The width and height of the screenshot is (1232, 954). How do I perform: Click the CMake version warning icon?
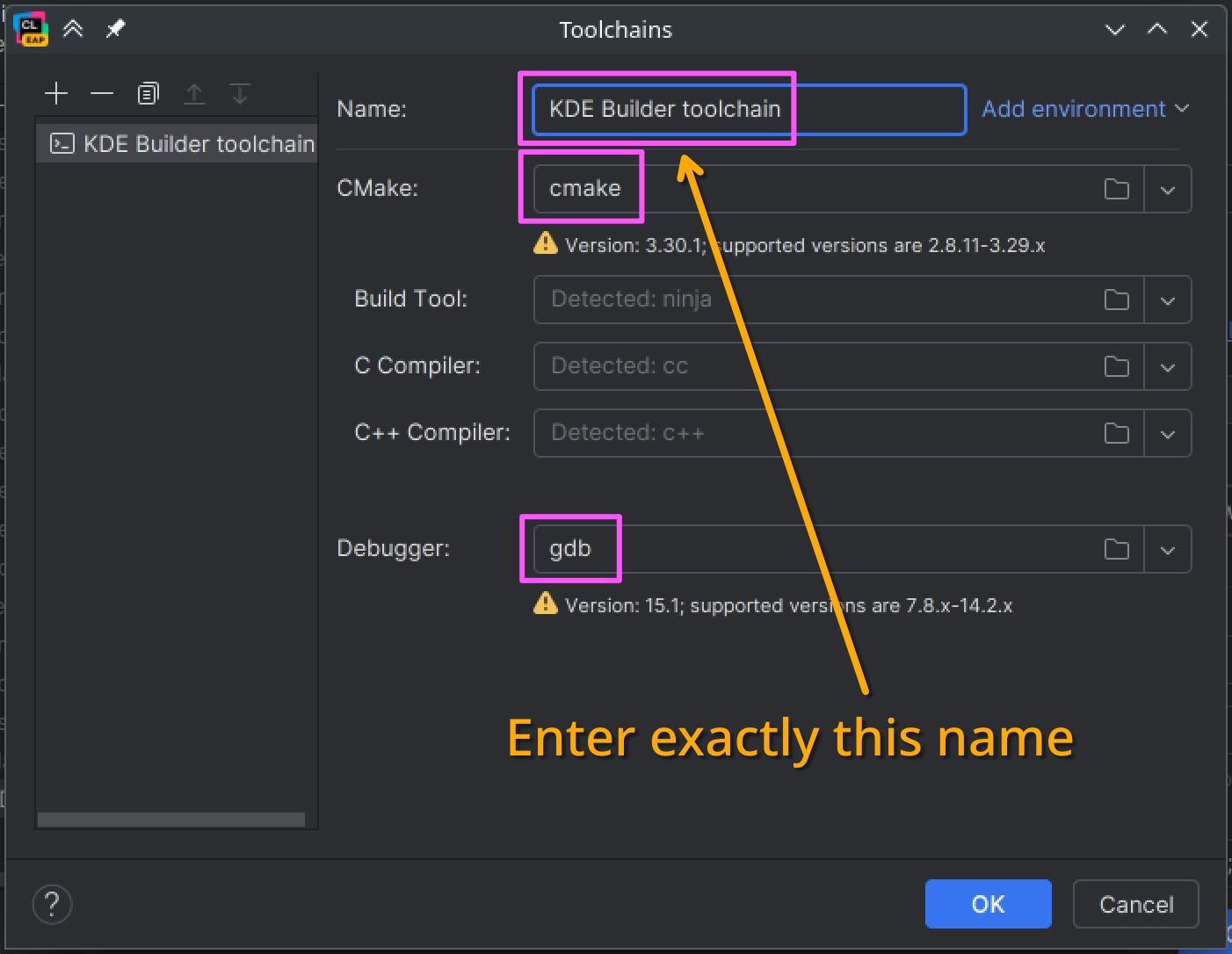[546, 243]
